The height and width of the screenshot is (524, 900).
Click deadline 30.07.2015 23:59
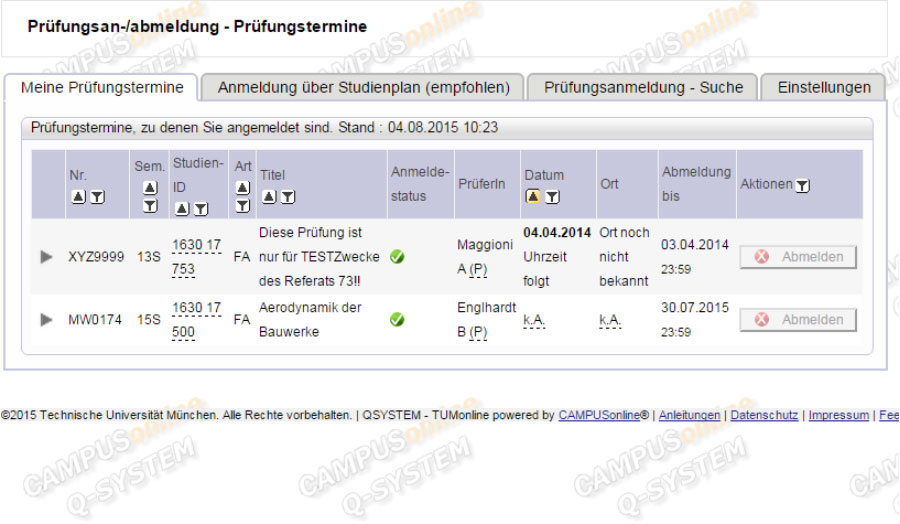(695, 320)
